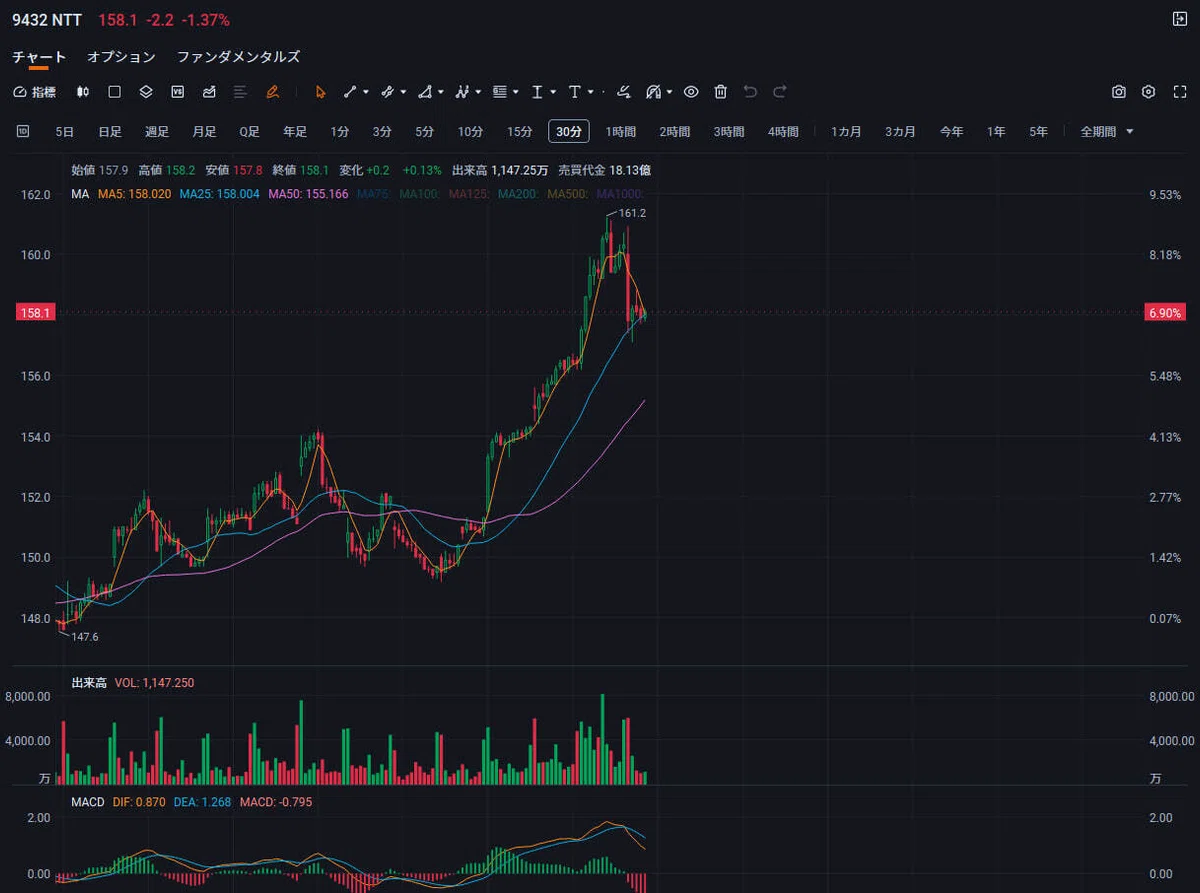Select the triangle shape drawing tool
Screen dimensions: 1200x893
[x=425, y=92]
